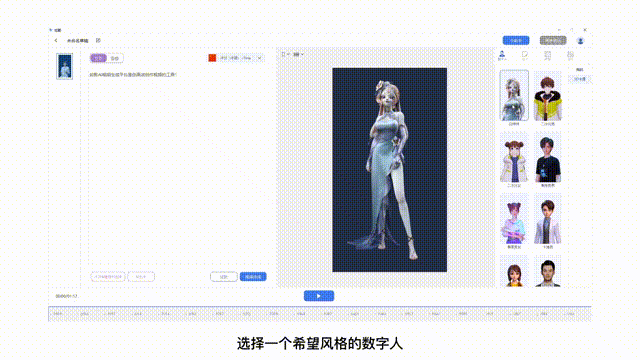
Task: Choose the hair-bun masked girl avatar thumbnail
Action: pos(514,158)
